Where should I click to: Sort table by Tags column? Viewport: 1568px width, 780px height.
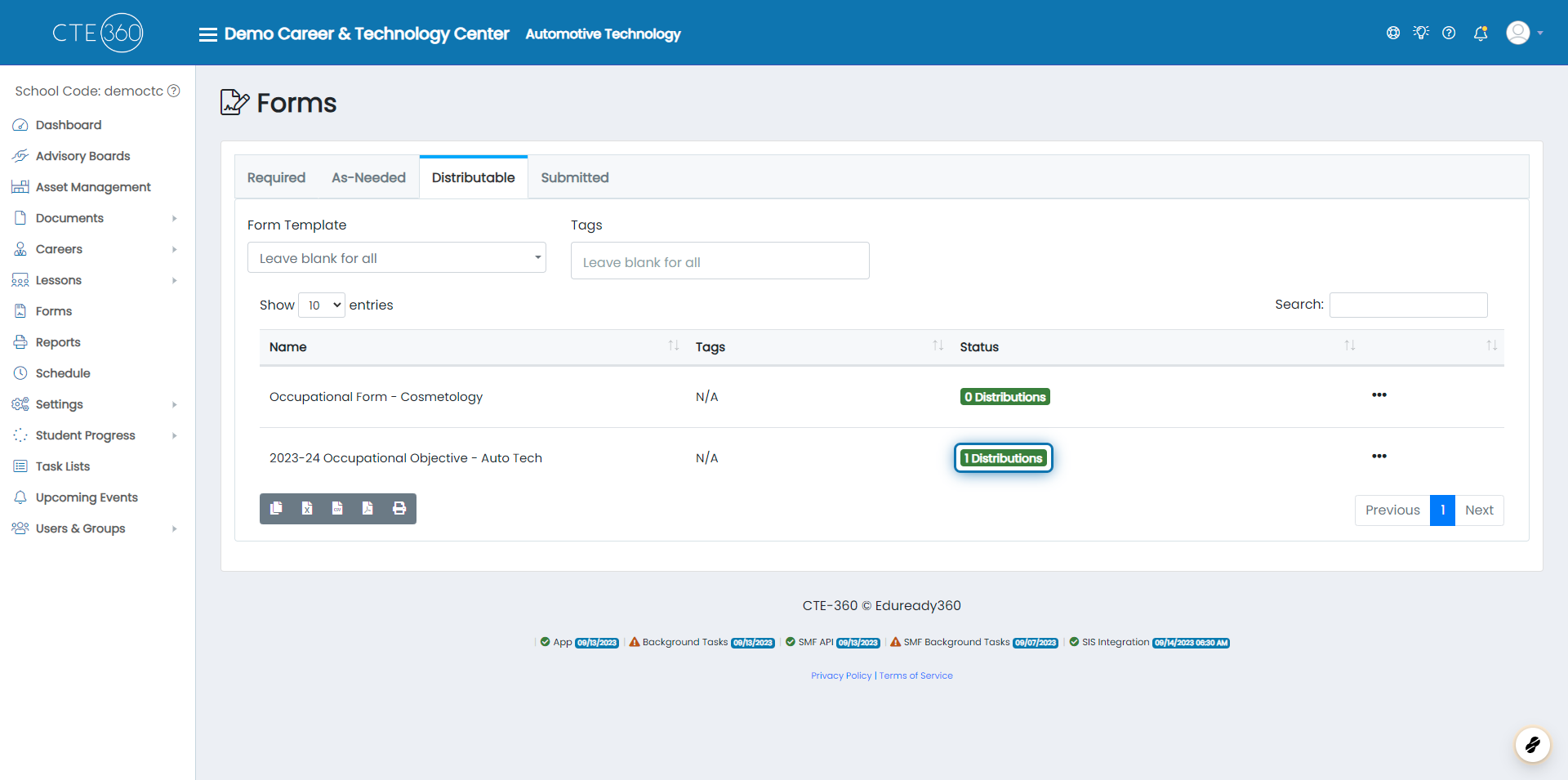click(x=818, y=346)
